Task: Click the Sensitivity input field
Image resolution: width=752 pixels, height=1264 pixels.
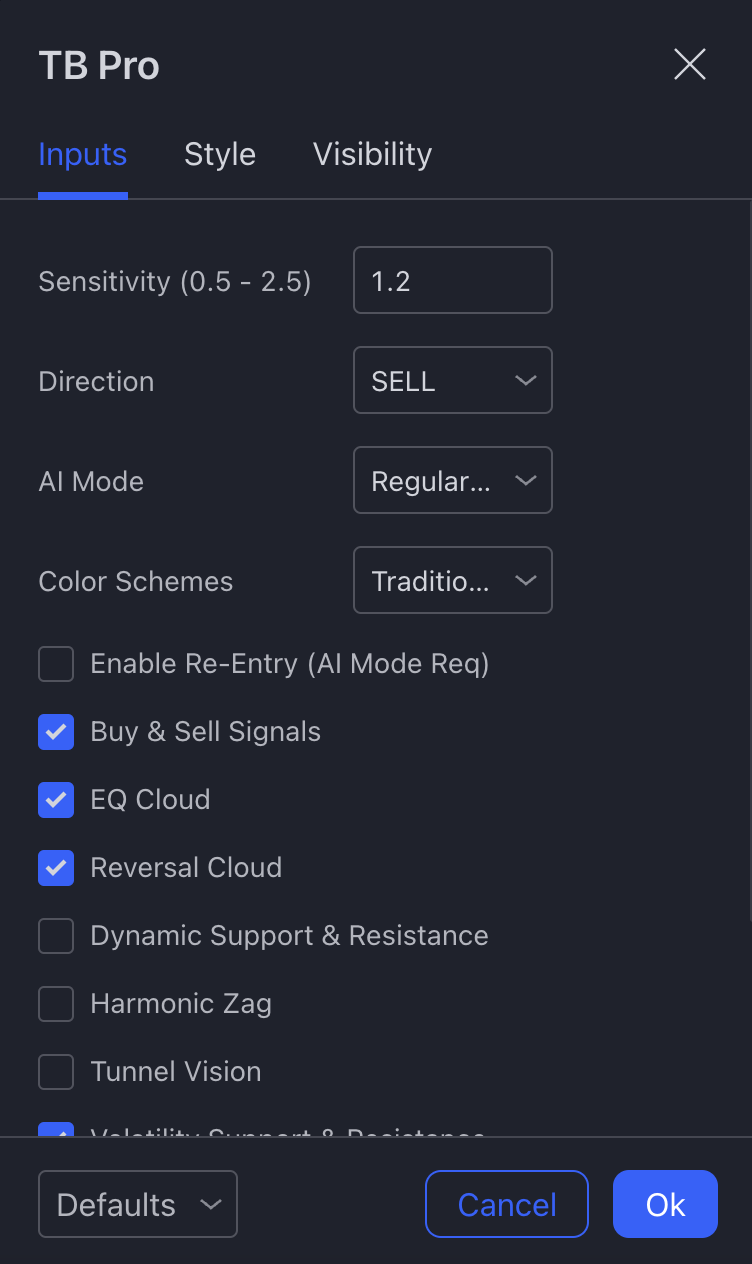Action: (x=452, y=281)
